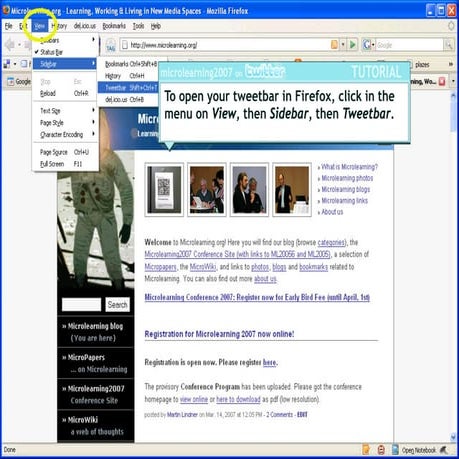The width and height of the screenshot is (459, 459).
Task: Select History Ctrl+H sidebar option
Action: click(129, 76)
